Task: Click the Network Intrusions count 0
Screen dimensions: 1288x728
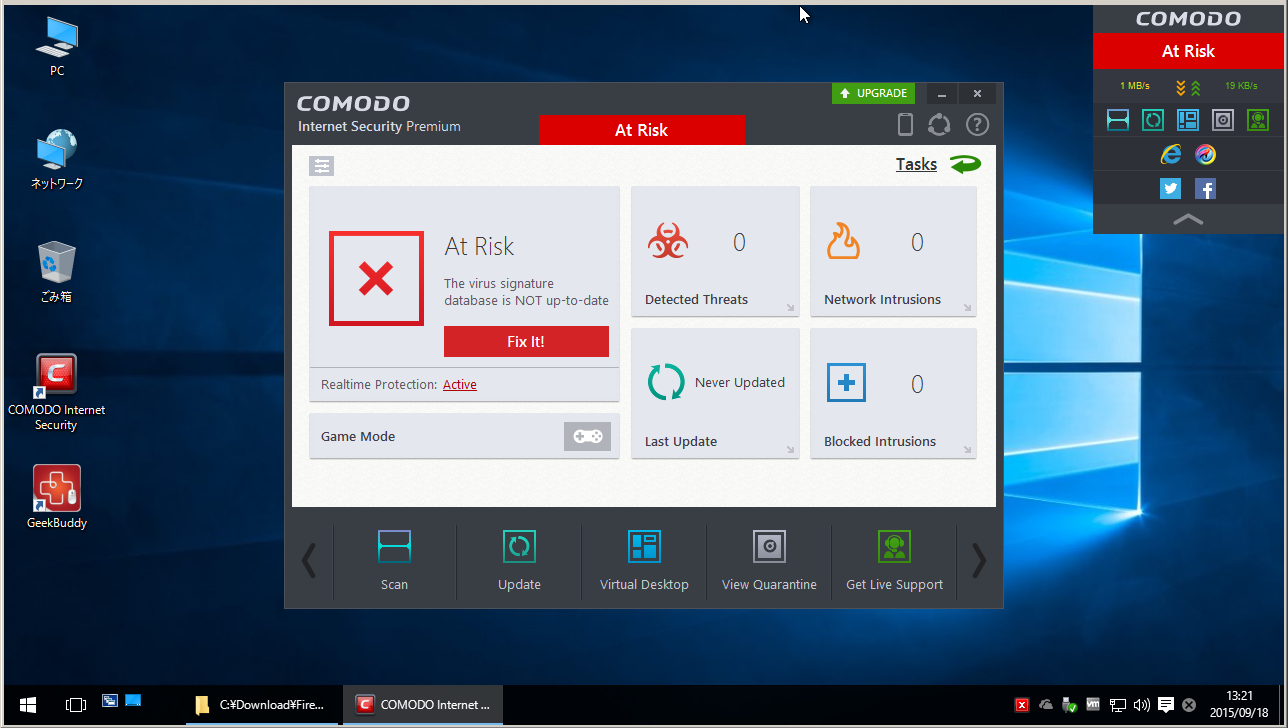Action: point(917,242)
